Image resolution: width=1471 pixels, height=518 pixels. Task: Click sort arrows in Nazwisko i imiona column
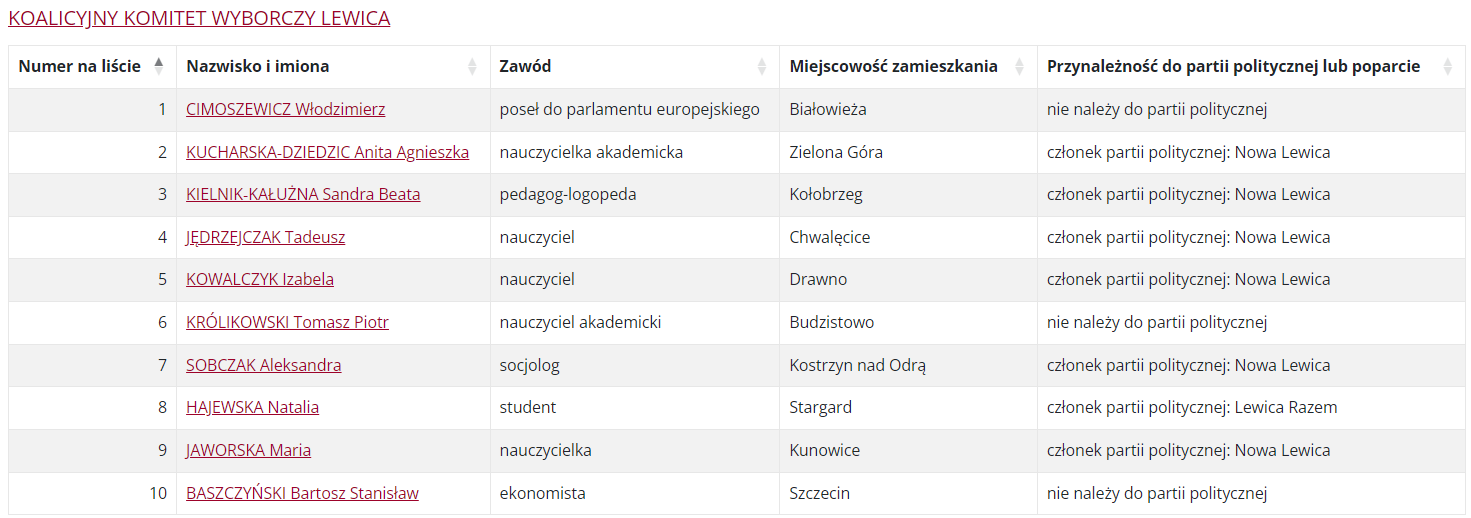coord(472,67)
